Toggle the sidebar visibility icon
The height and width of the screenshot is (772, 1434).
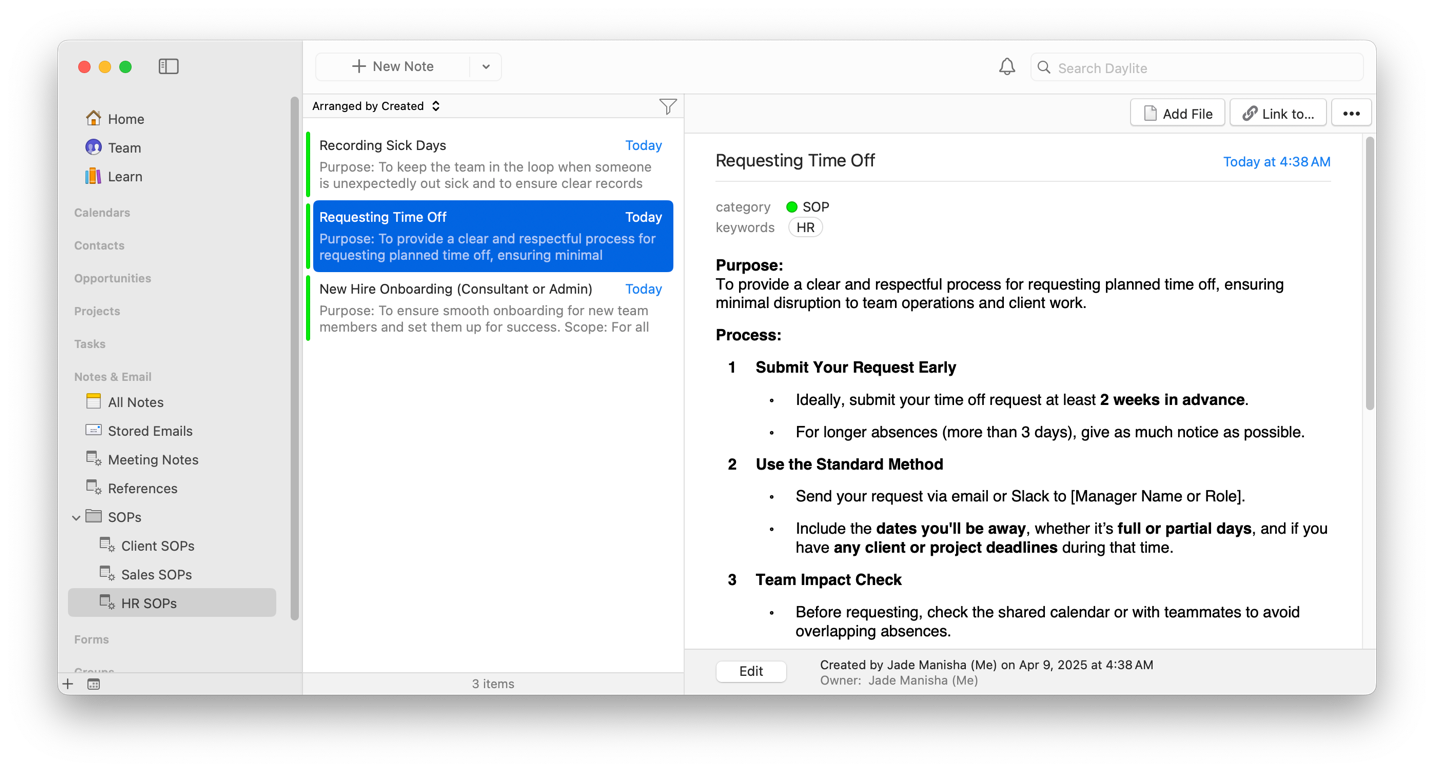(x=168, y=66)
